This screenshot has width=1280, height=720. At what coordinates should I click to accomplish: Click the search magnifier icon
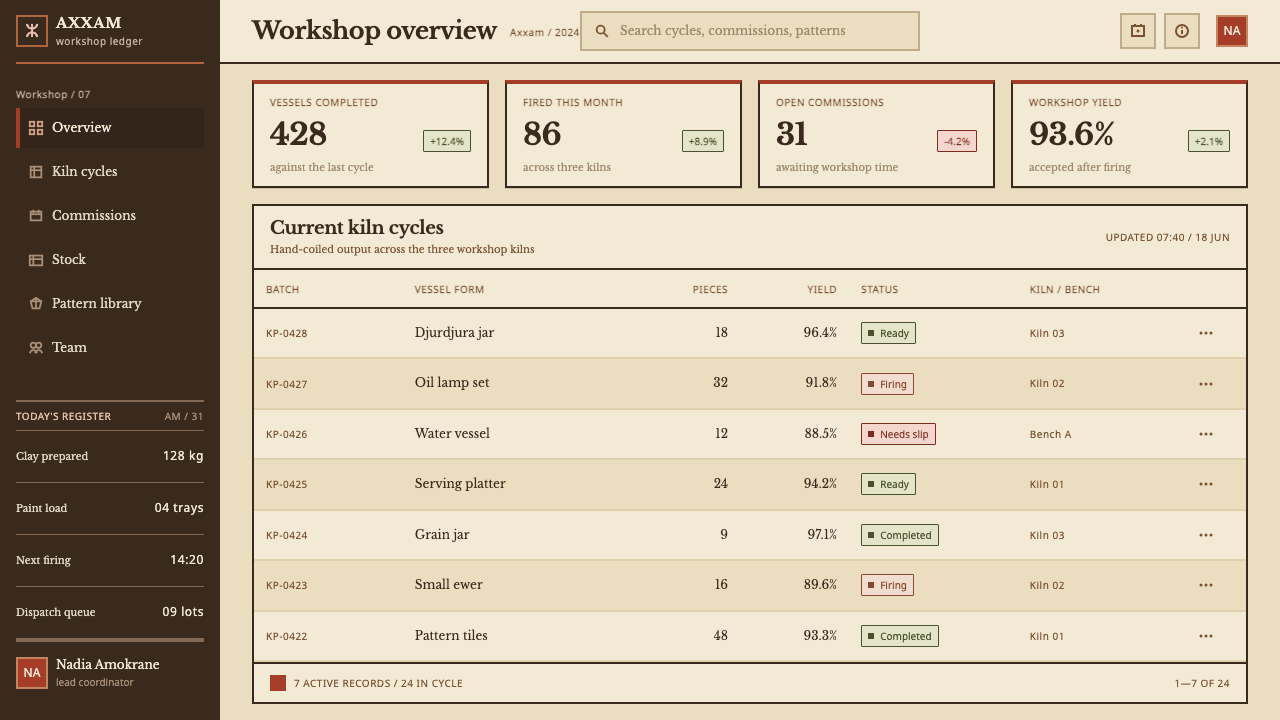(x=602, y=31)
